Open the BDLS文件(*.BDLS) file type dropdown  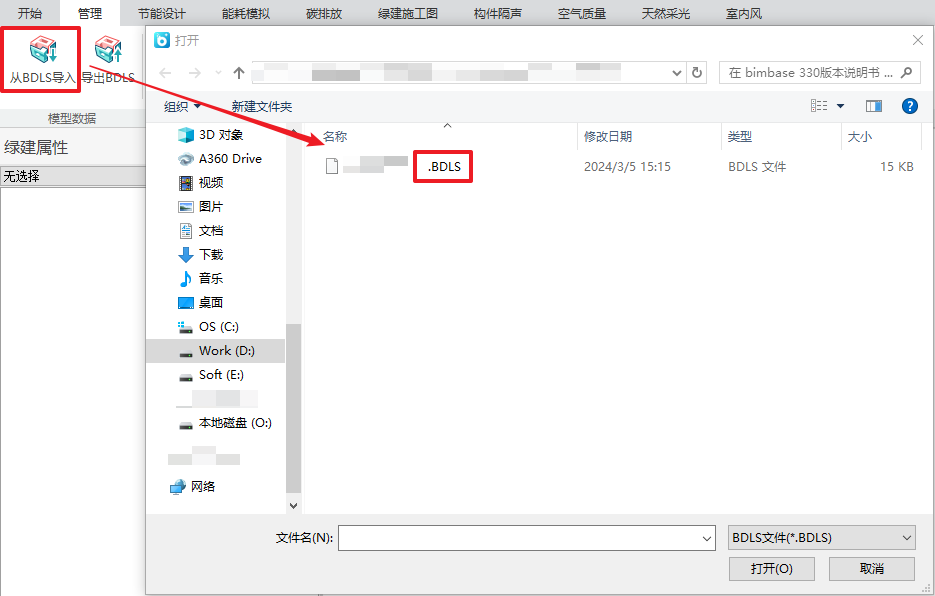coord(822,538)
